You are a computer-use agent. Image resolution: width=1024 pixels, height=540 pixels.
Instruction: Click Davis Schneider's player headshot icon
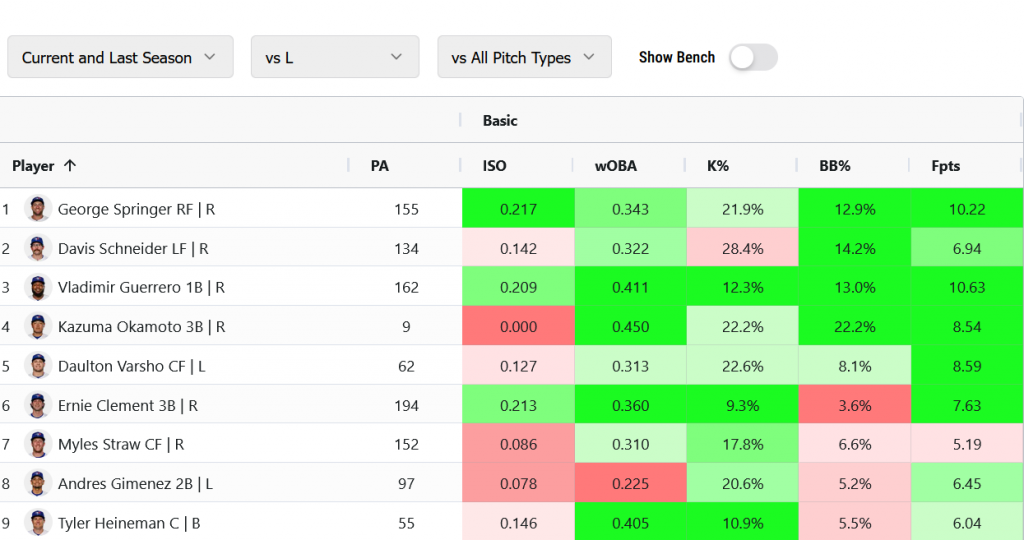pos(38,248)
